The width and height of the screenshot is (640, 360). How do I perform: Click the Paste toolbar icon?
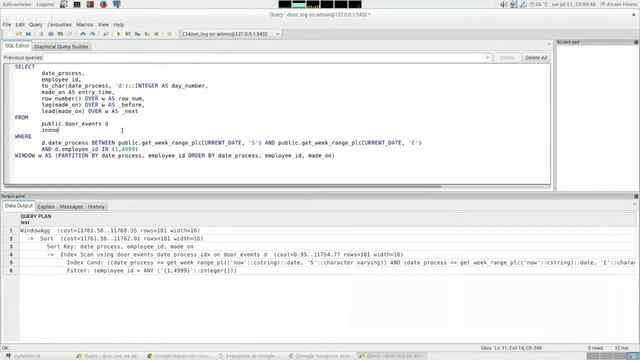coord(60,34)
